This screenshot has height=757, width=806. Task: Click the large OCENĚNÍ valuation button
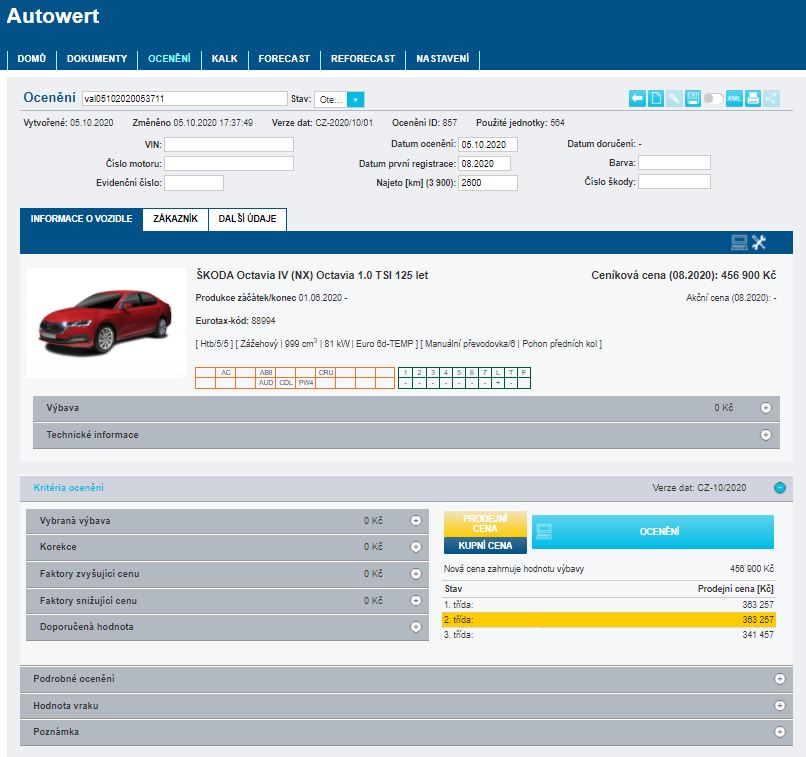coord(652,531)
